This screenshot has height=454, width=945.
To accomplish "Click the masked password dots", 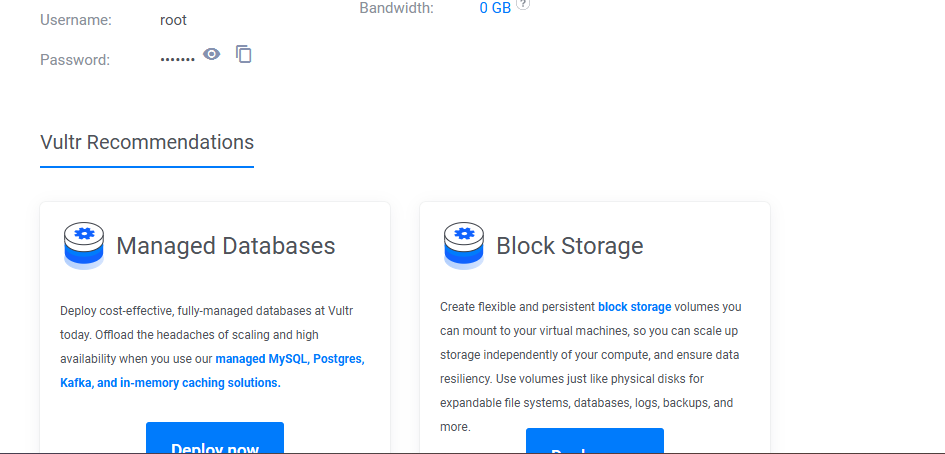I will pyautogui.click(x=178, y=60).
